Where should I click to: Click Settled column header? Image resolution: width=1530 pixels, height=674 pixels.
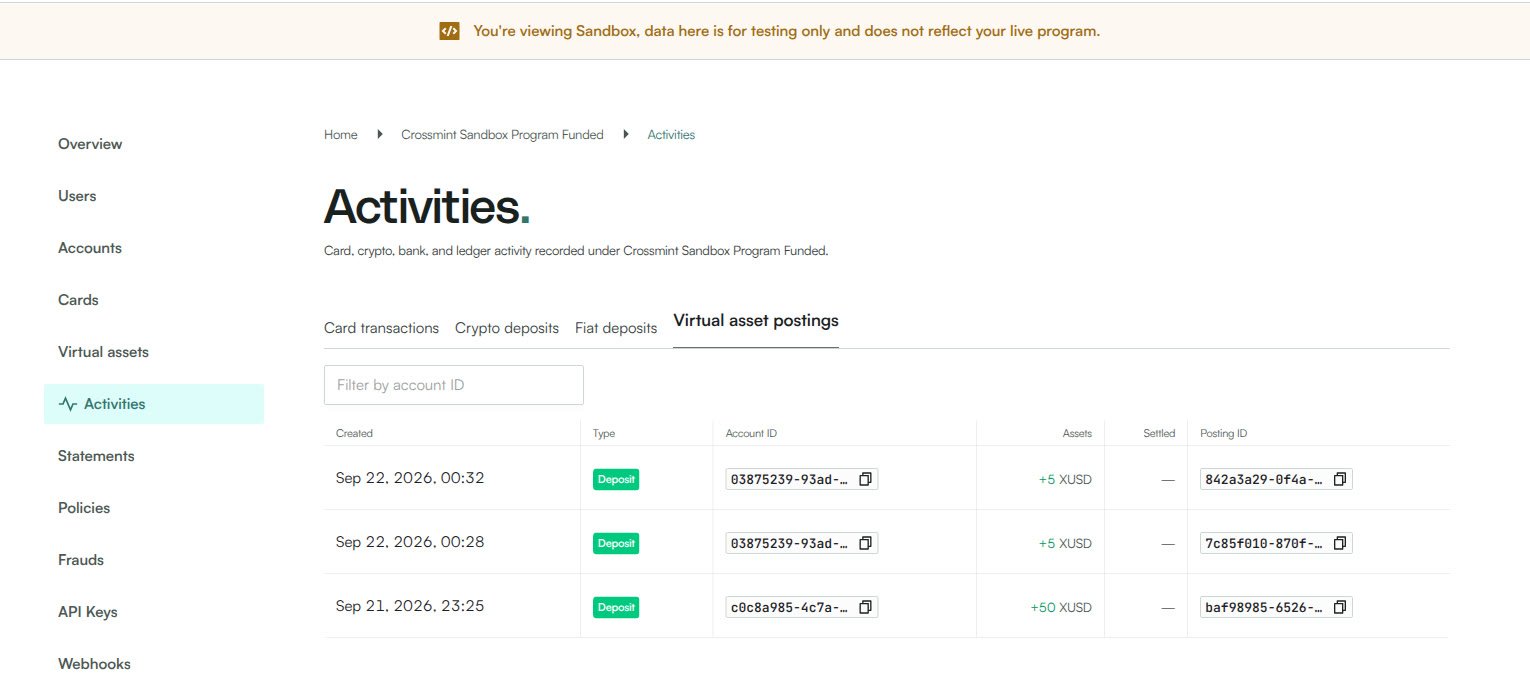pos(1159,433)
